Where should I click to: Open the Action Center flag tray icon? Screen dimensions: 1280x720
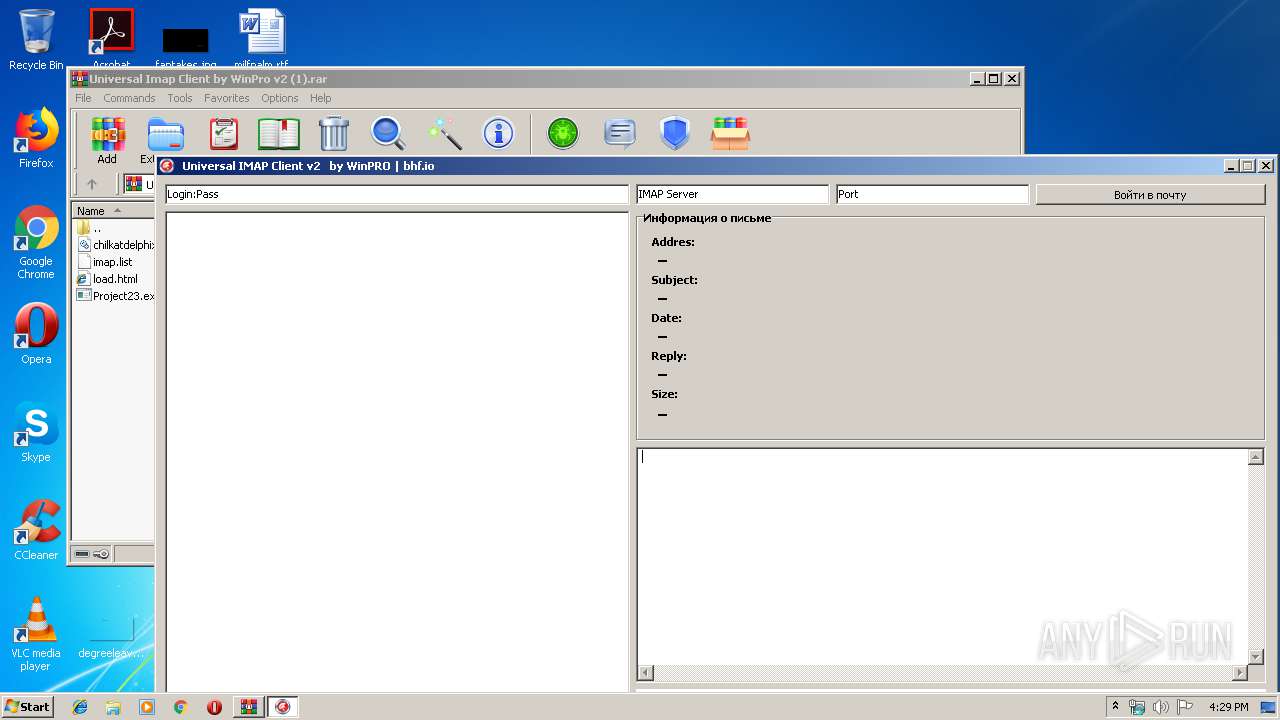point(1183,707)
